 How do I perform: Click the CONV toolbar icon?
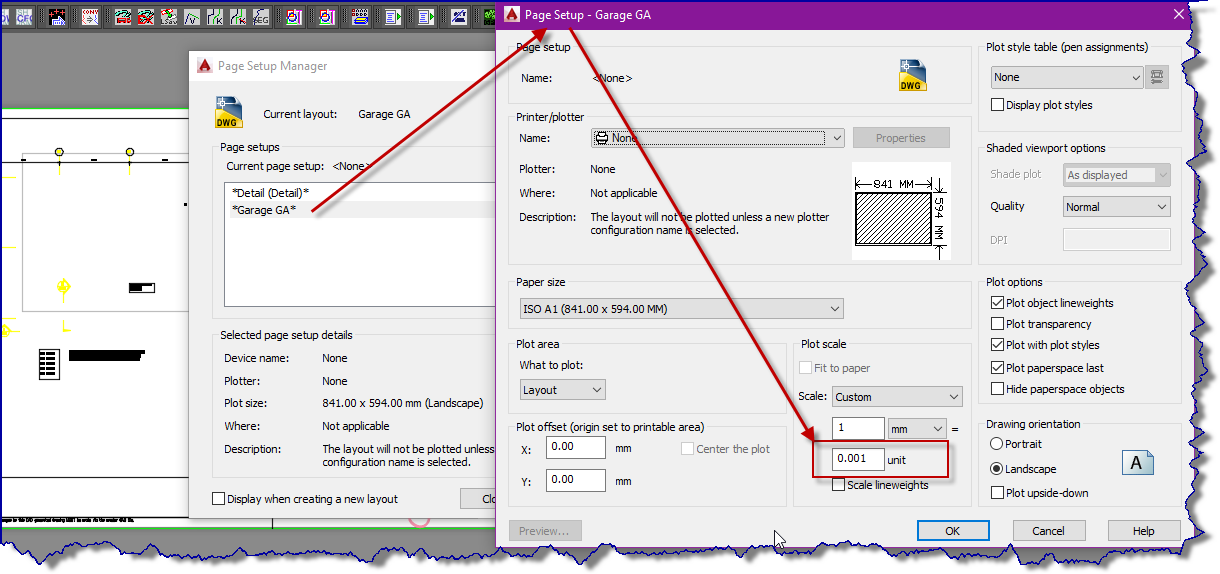coord(90,17)
